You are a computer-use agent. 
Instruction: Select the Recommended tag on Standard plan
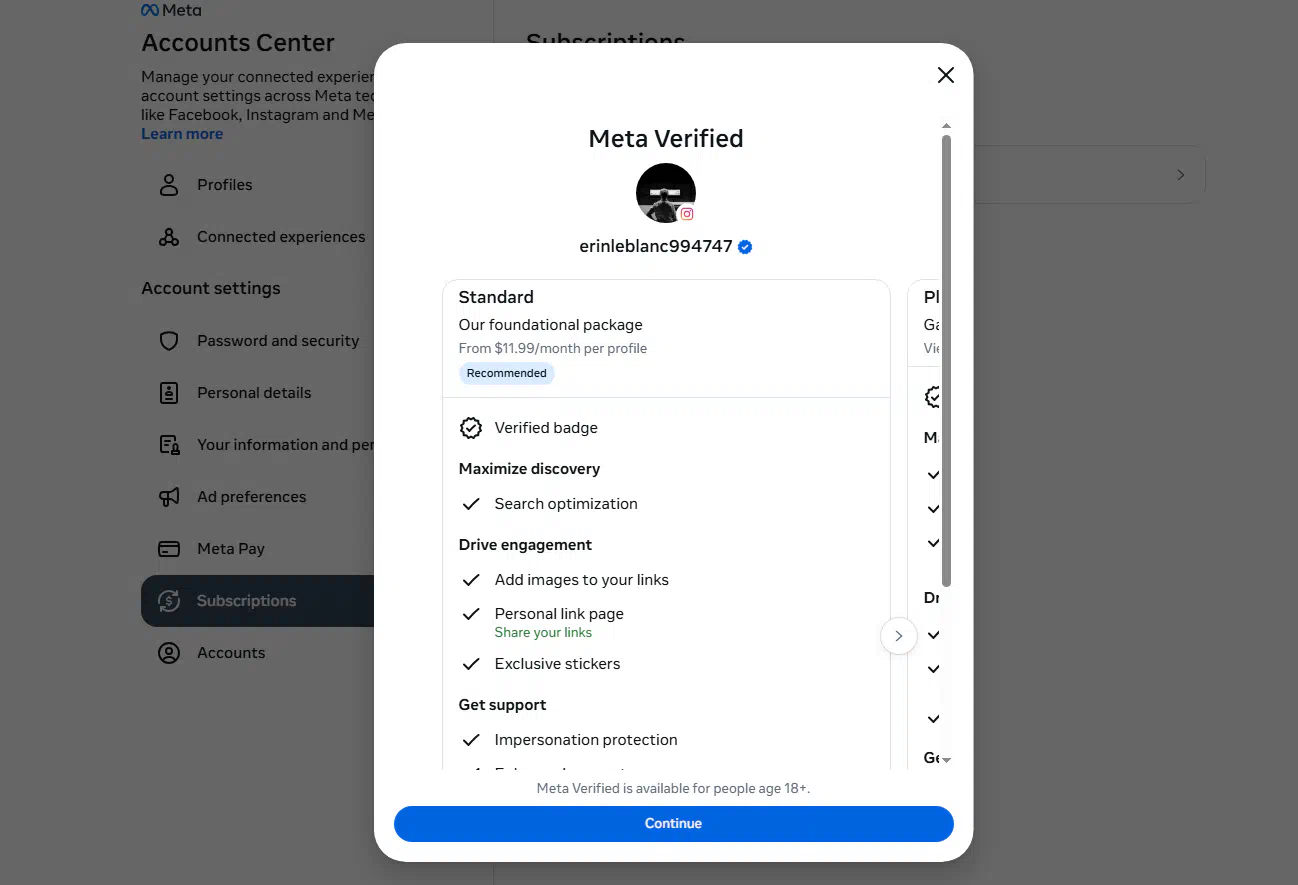coord(506,373)
